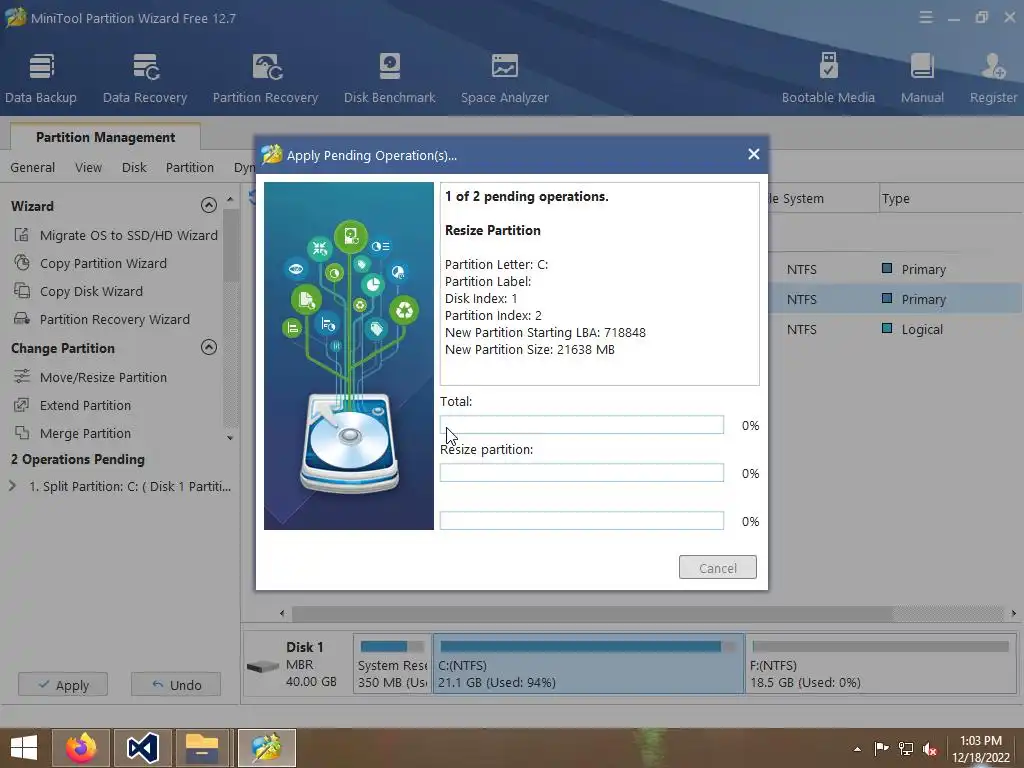Select Partition Management tab
The width and height of the screenshot is (1024, 768).
coord(105,137)
